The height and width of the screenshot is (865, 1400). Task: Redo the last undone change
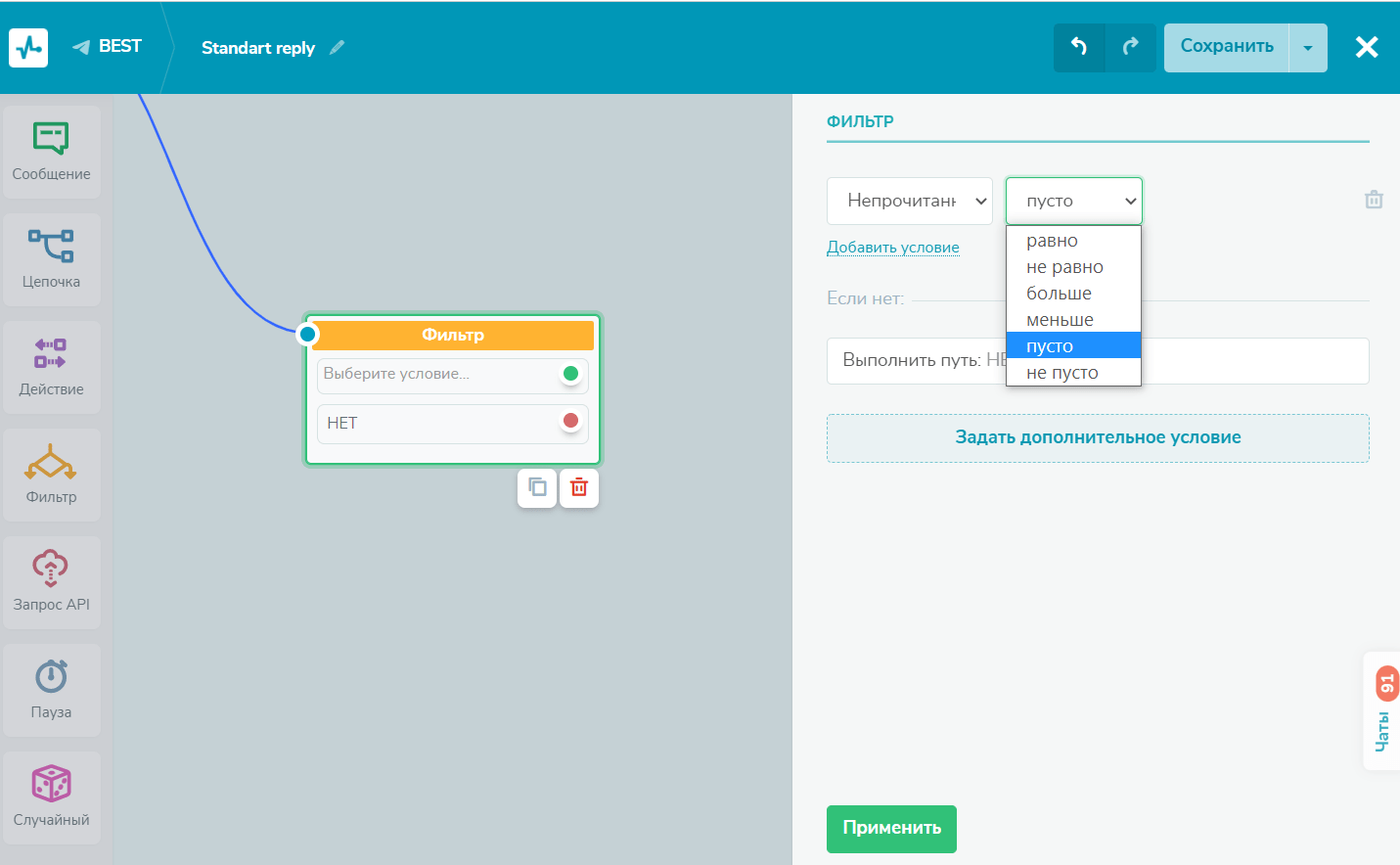tap(1130, 47)
